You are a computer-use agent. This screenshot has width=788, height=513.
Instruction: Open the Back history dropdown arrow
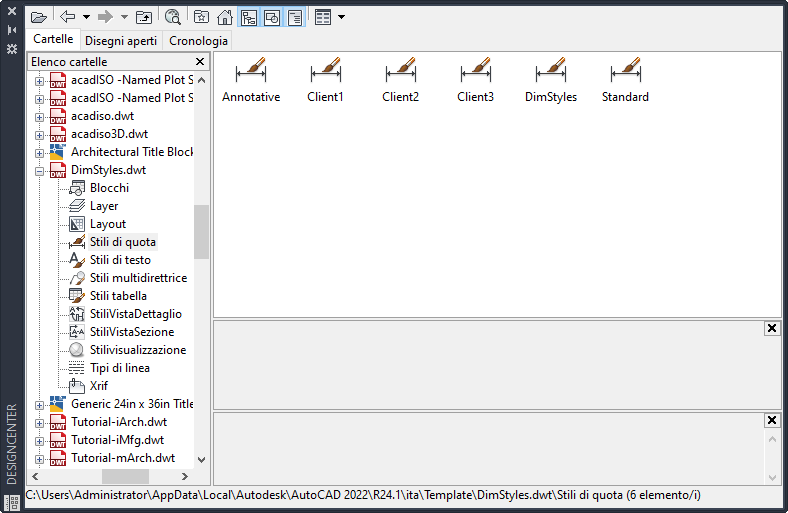click(x=86, y=17)
